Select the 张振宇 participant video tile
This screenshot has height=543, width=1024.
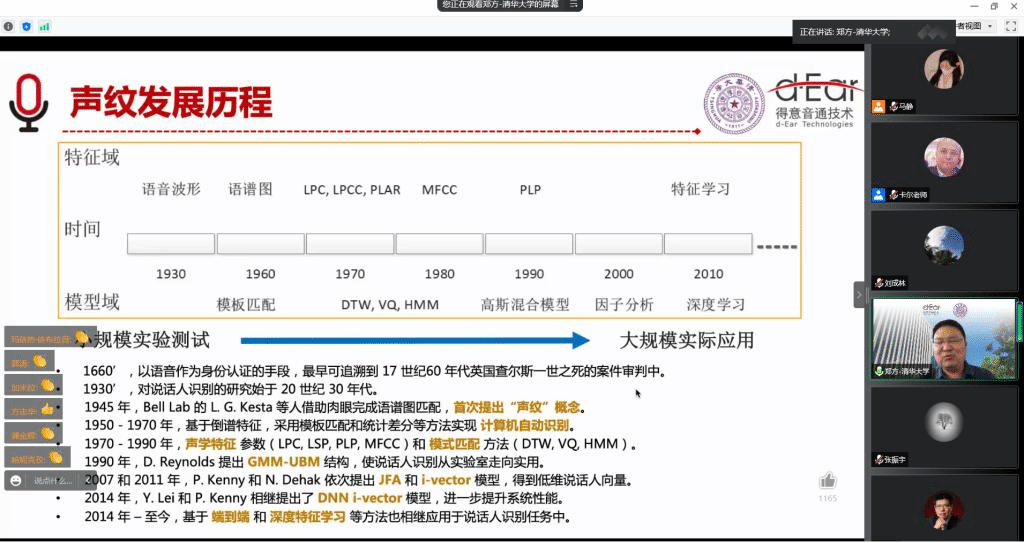point(943,425)
